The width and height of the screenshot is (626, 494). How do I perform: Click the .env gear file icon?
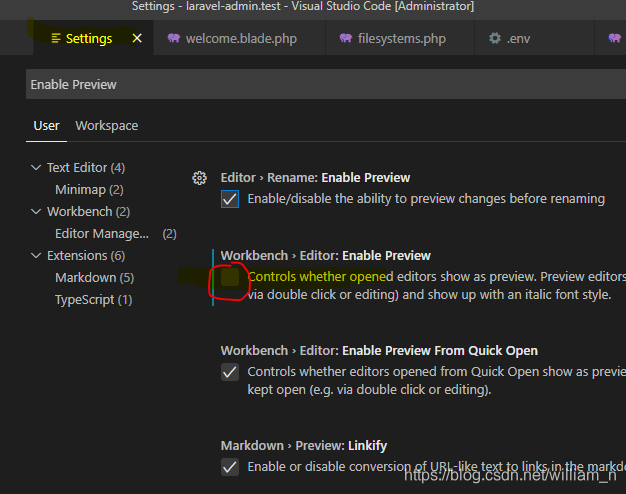click(x=495, y=38)
